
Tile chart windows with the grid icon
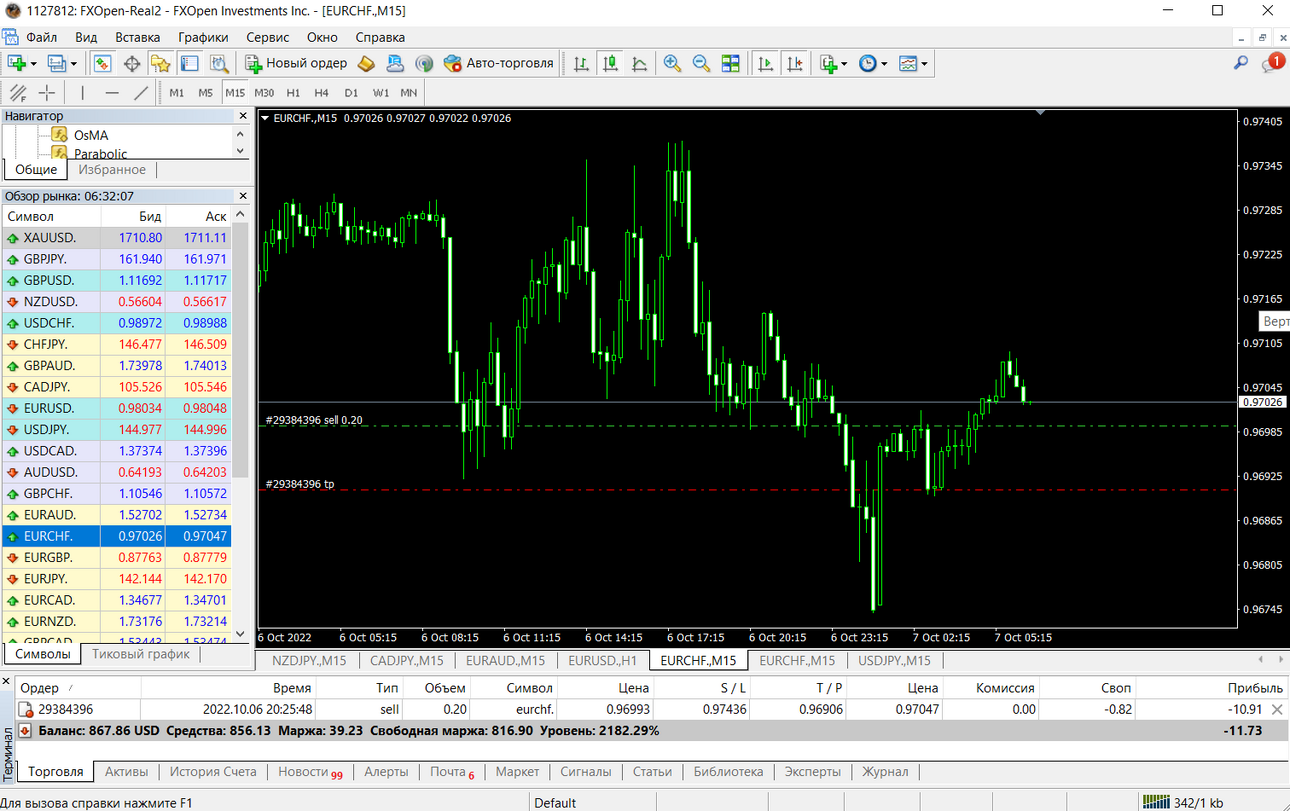tap(730, 63)
